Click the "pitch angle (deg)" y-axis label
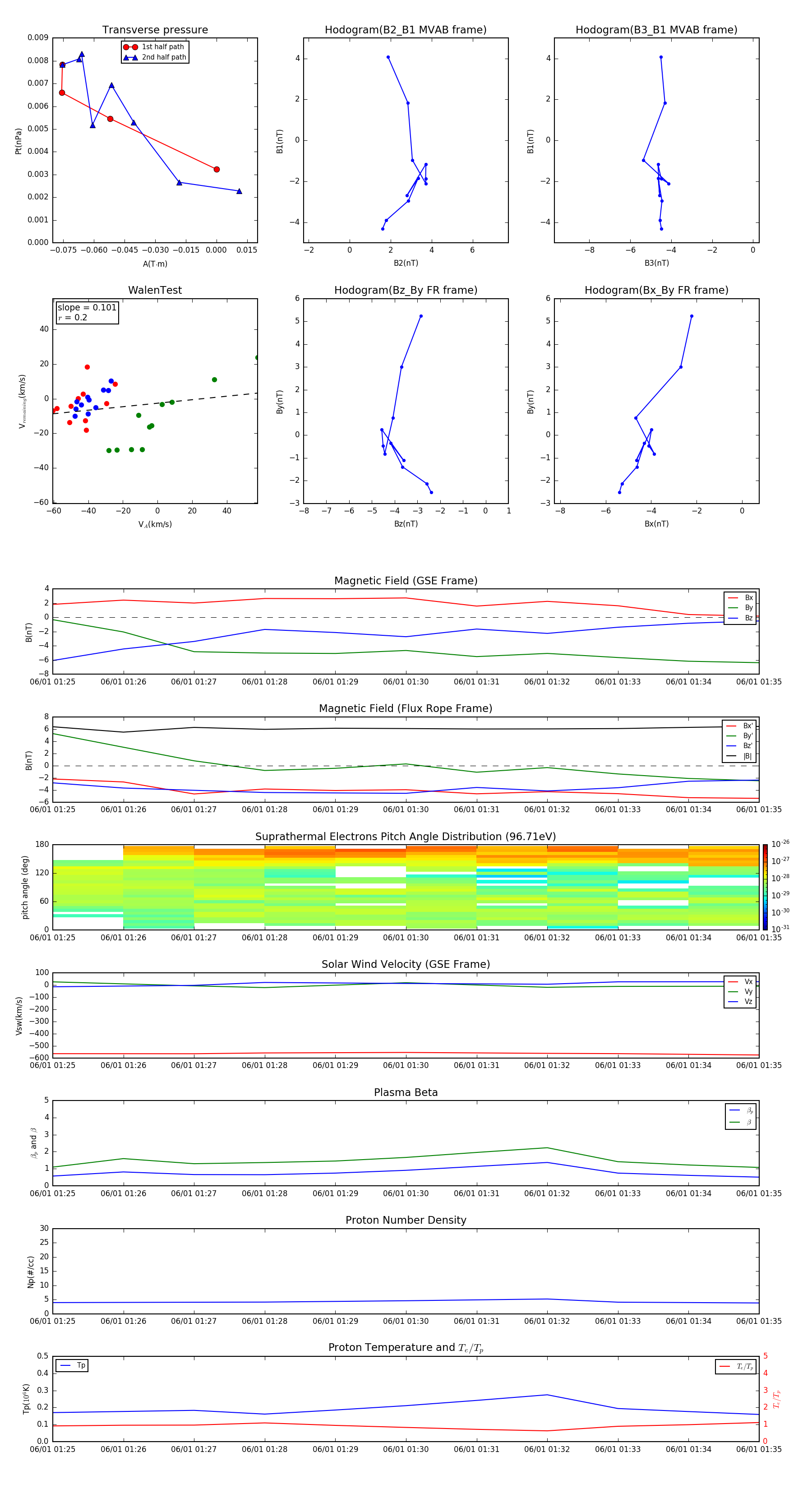 [x=25, y=887]
